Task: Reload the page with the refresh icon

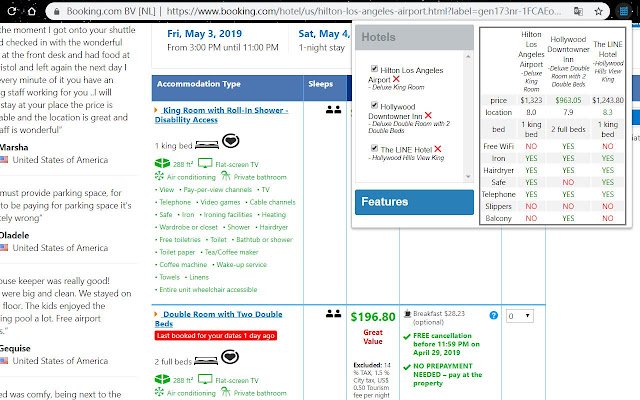Action: [12, 11]
